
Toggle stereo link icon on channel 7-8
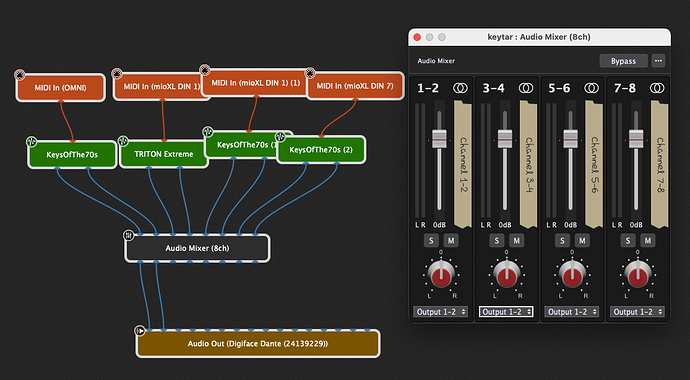tap(657, 88)
